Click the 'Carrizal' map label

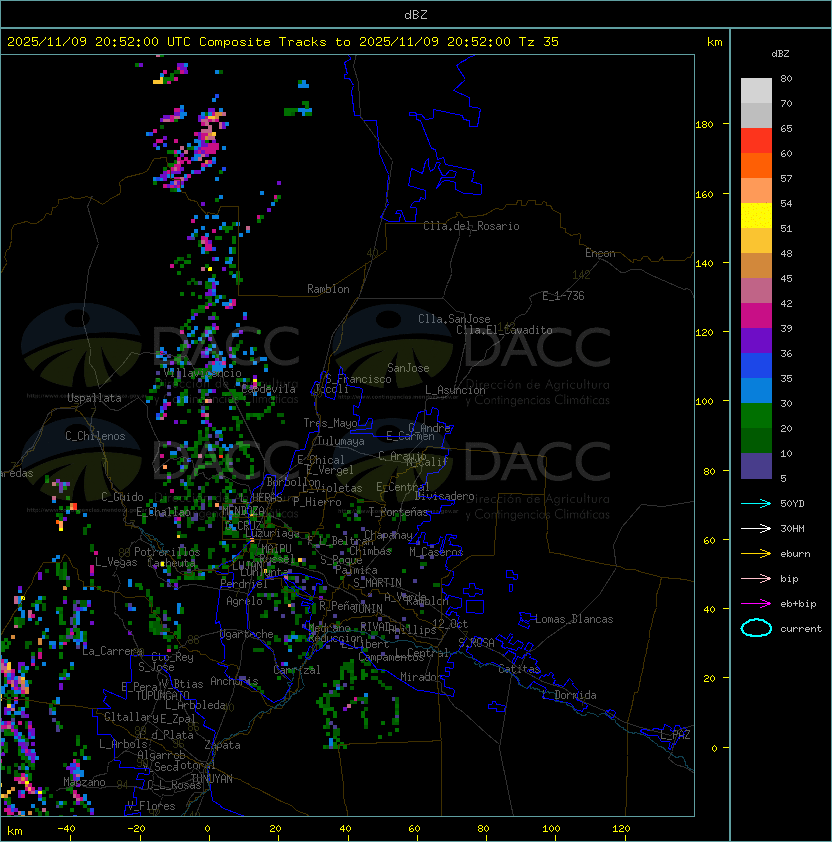(296, 670)
